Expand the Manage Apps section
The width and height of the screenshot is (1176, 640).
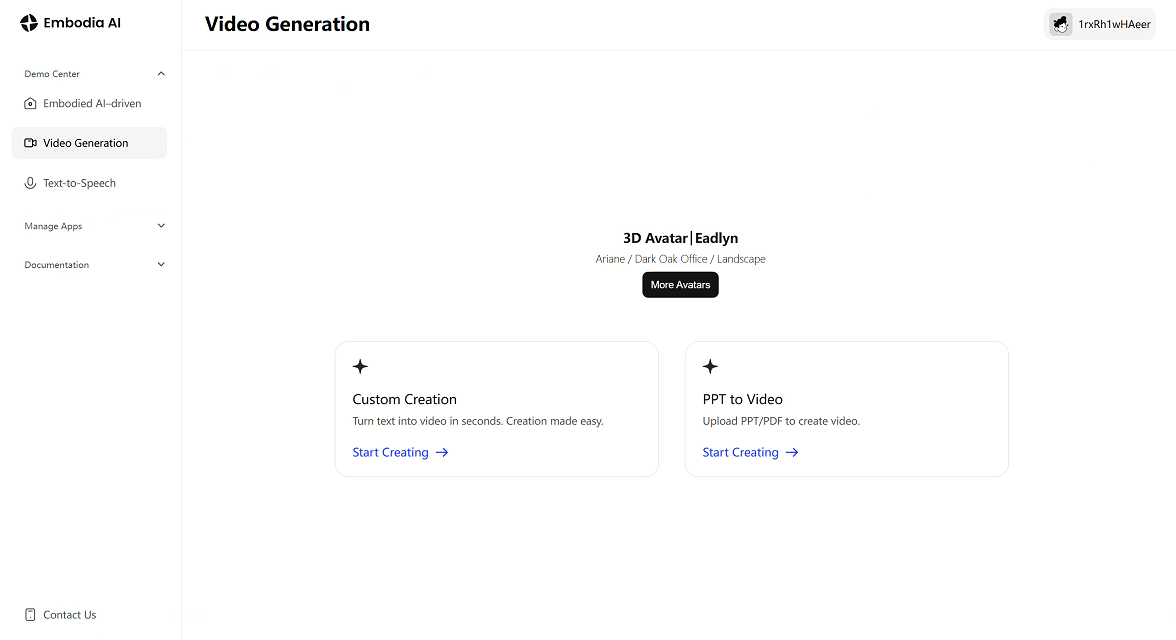(x=161, y=226)
